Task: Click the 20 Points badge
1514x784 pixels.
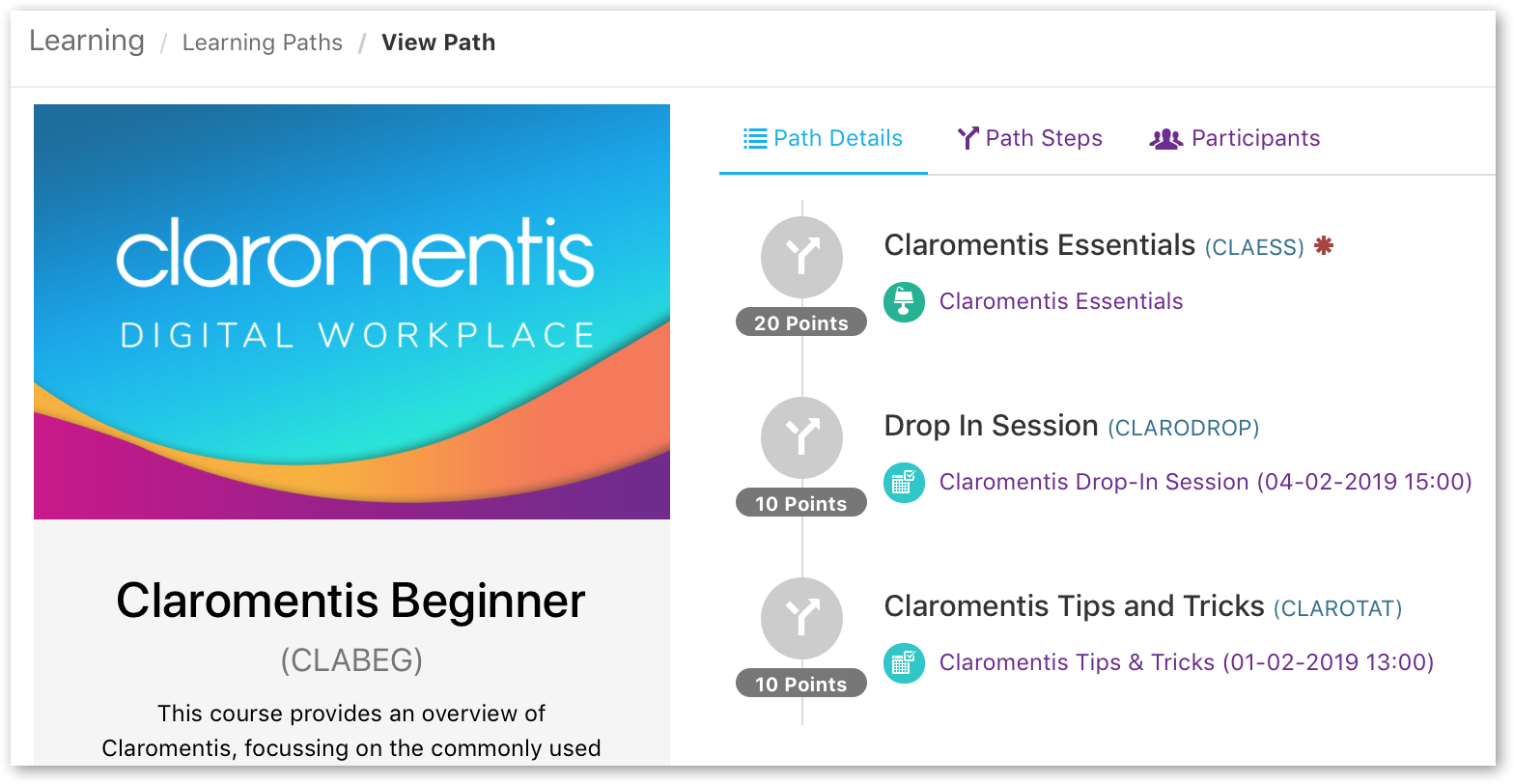Action: pos(801,322)
